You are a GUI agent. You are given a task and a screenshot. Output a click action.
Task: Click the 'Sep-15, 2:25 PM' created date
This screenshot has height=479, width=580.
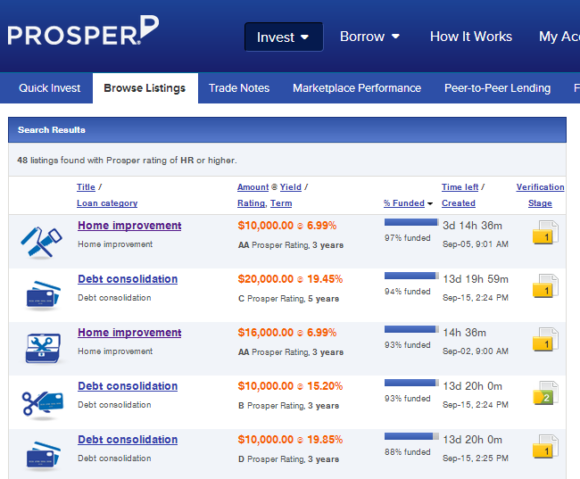(x=475, y=458)
